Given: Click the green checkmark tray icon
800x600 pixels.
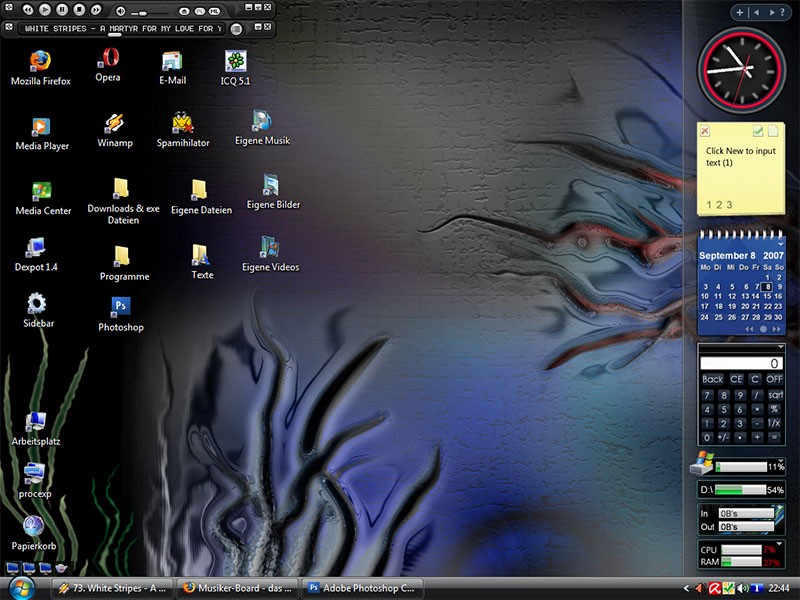Looking at the screenshot, I should (728, 588).
